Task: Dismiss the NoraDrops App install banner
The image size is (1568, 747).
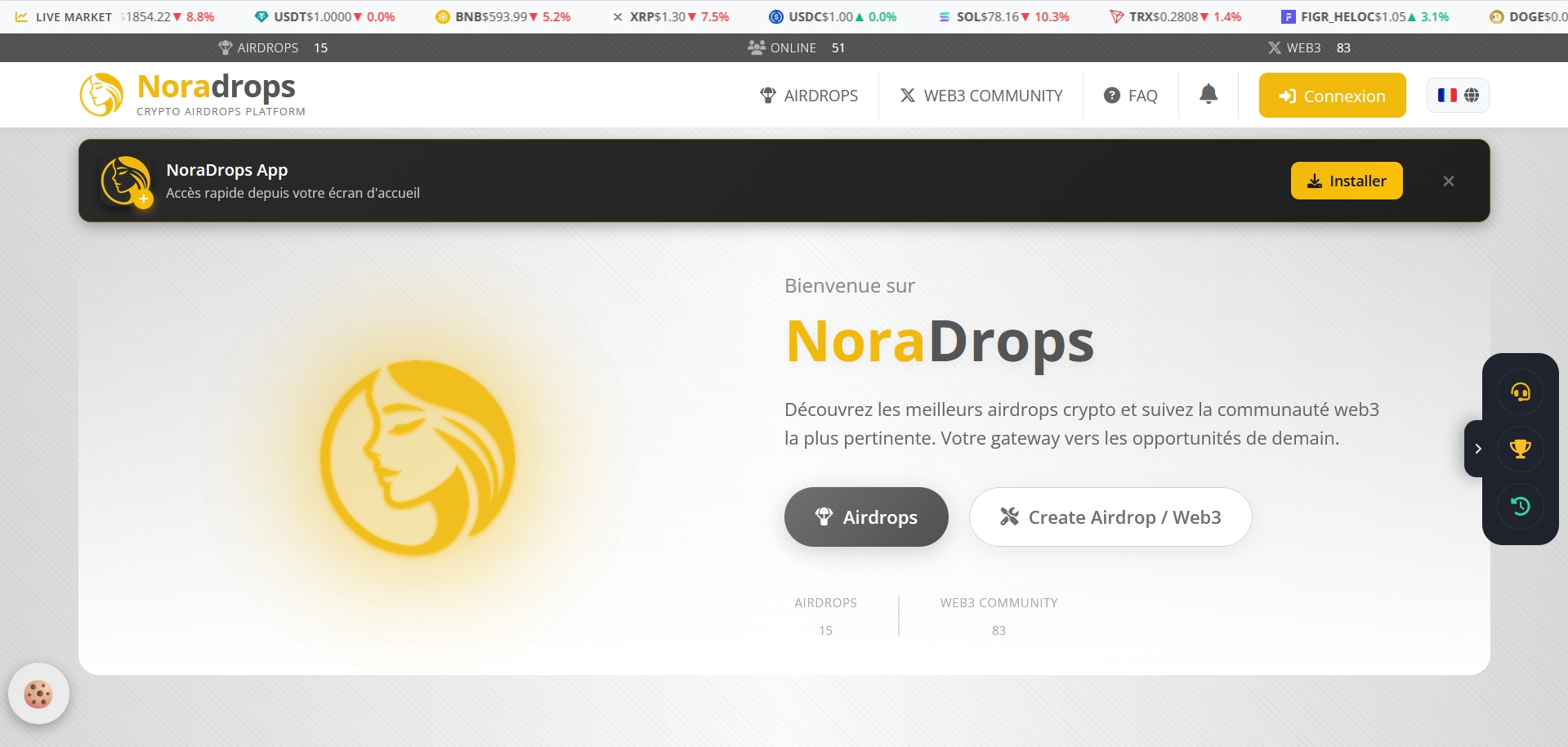Action: point(1448,181)
